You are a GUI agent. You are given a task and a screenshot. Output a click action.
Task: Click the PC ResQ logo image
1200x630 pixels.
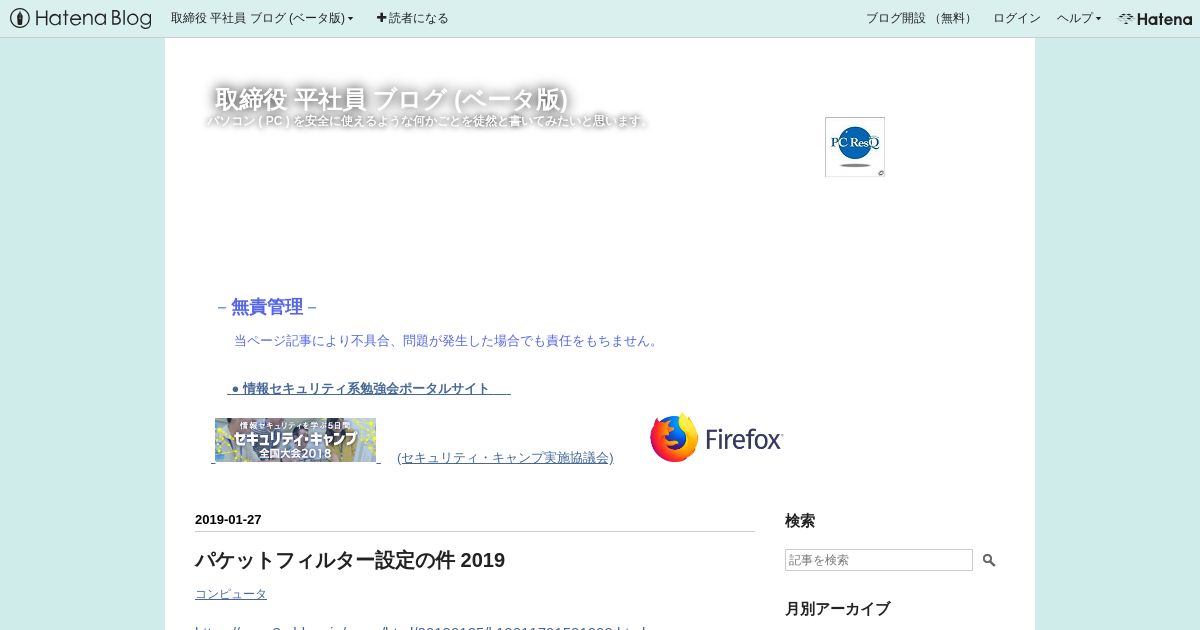855,147
